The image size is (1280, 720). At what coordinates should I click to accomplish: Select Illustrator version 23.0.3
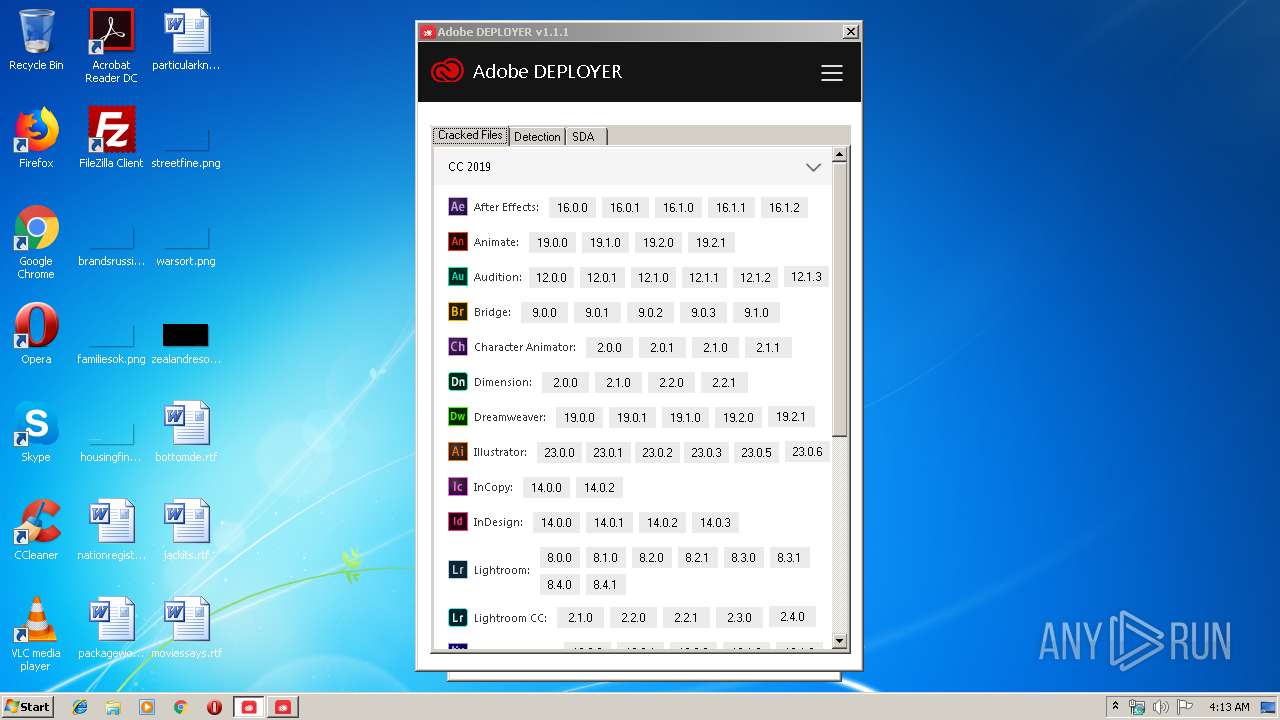point(706,452)
